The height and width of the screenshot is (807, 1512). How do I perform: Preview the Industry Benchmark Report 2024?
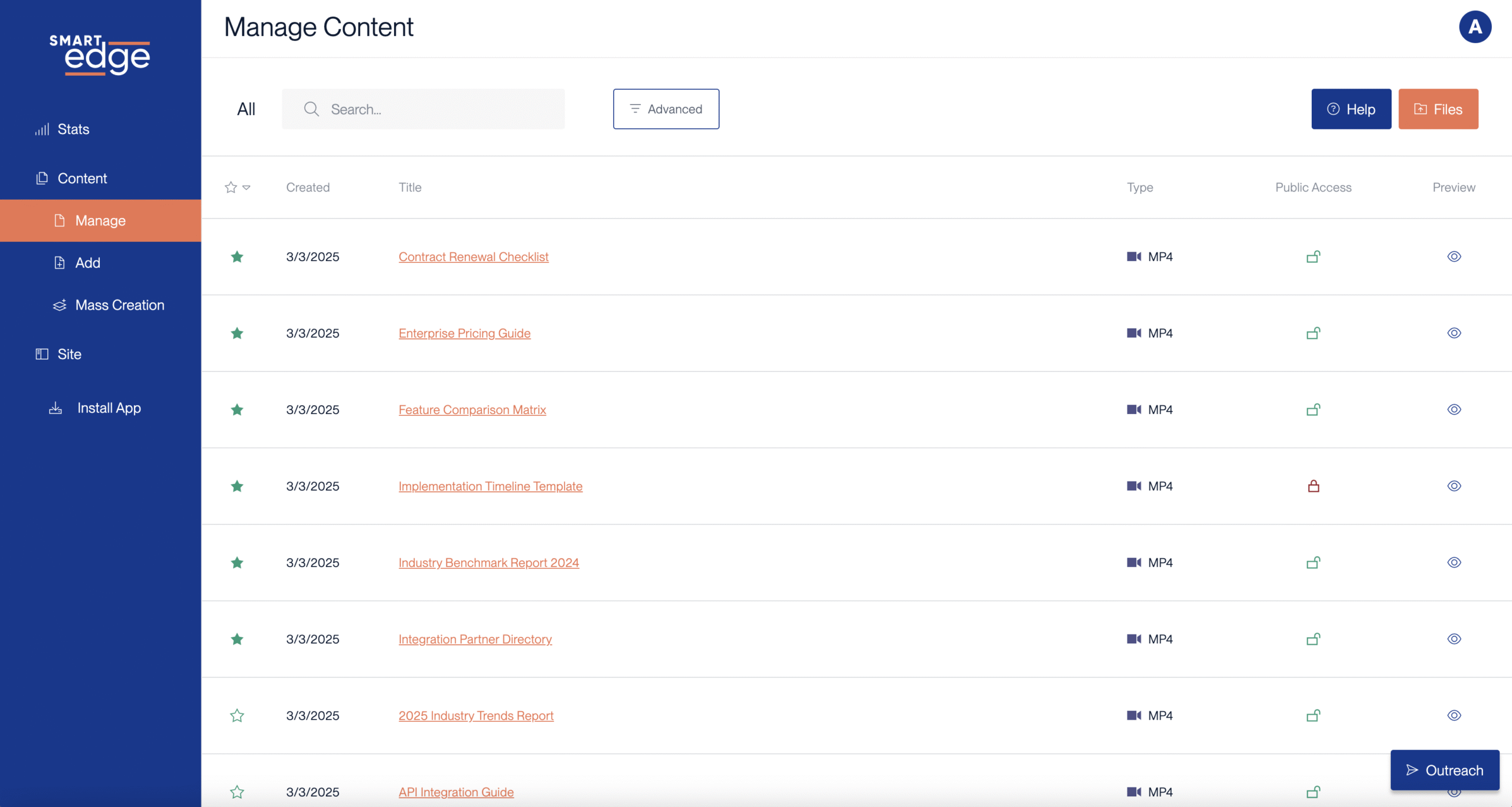click(x=1454, y=562)
